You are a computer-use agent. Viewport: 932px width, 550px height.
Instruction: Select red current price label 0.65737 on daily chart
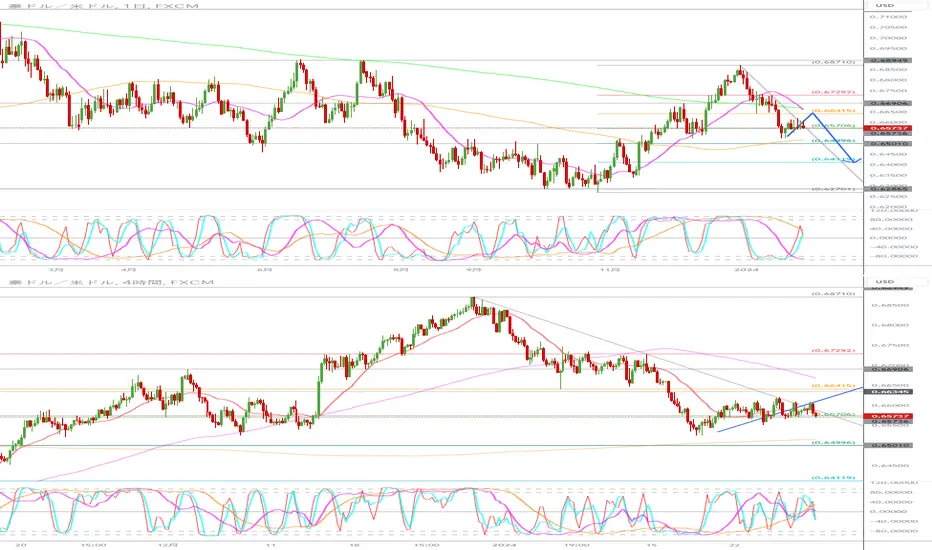pyautogui.click(x=888, y=128)
